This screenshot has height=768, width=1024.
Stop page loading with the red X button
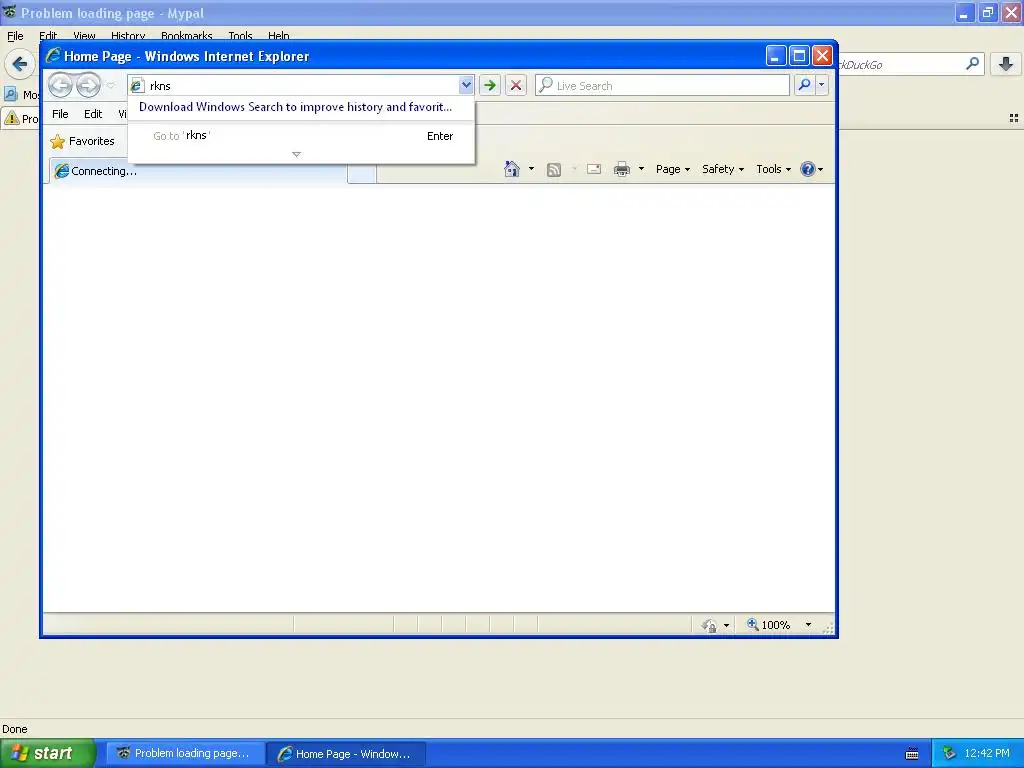pos(515,86)
